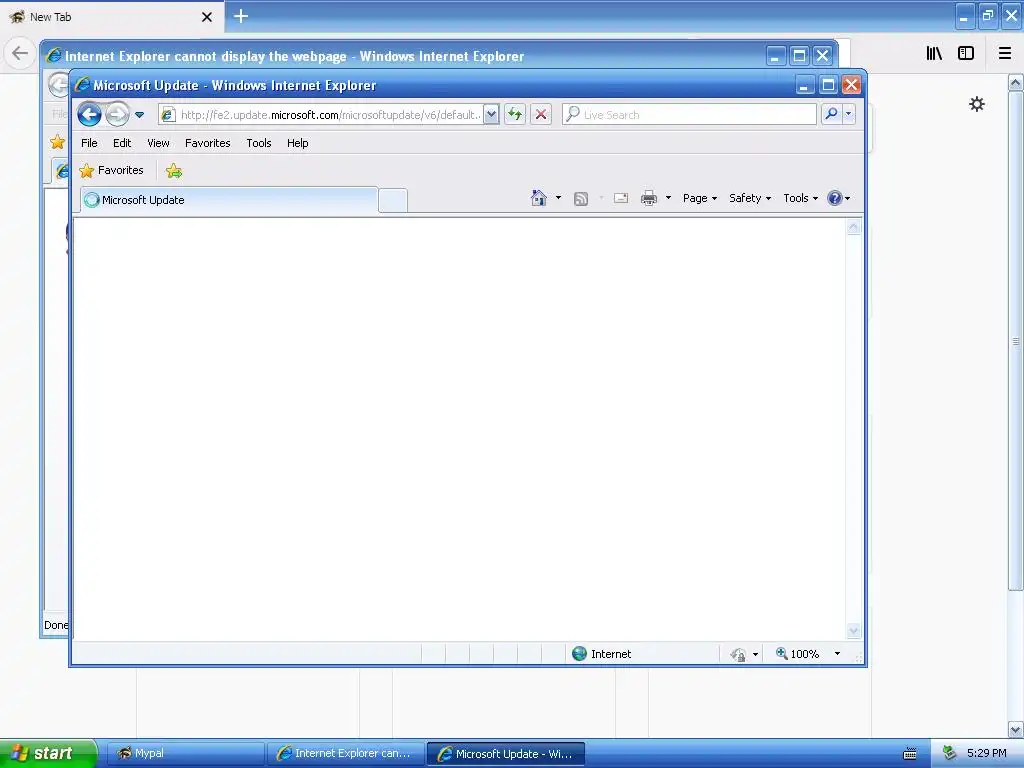The image size is (1024, 768).
Task: Click new tab page settings gear in Mypal
Action: [x=977, y=104]
